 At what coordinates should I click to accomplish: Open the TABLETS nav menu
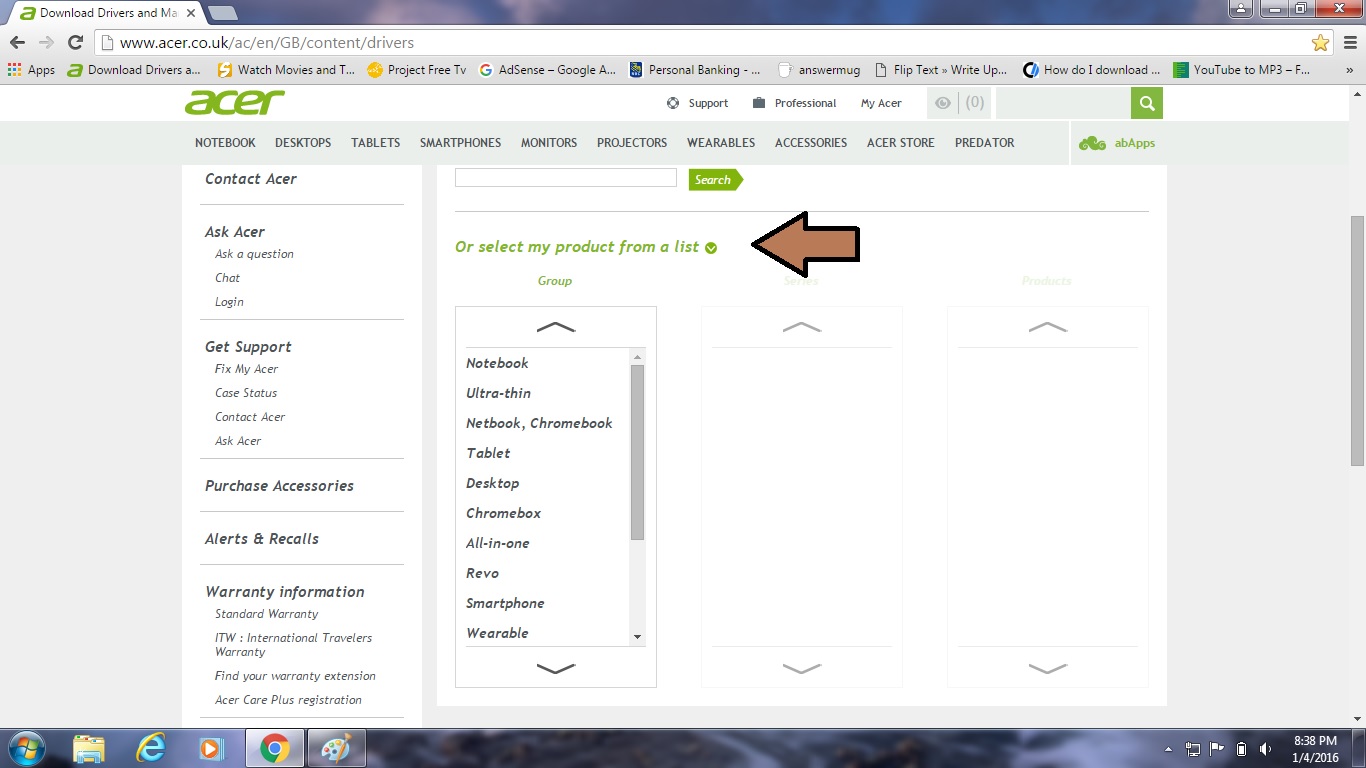pyautogui.click(x=375, y=143)
